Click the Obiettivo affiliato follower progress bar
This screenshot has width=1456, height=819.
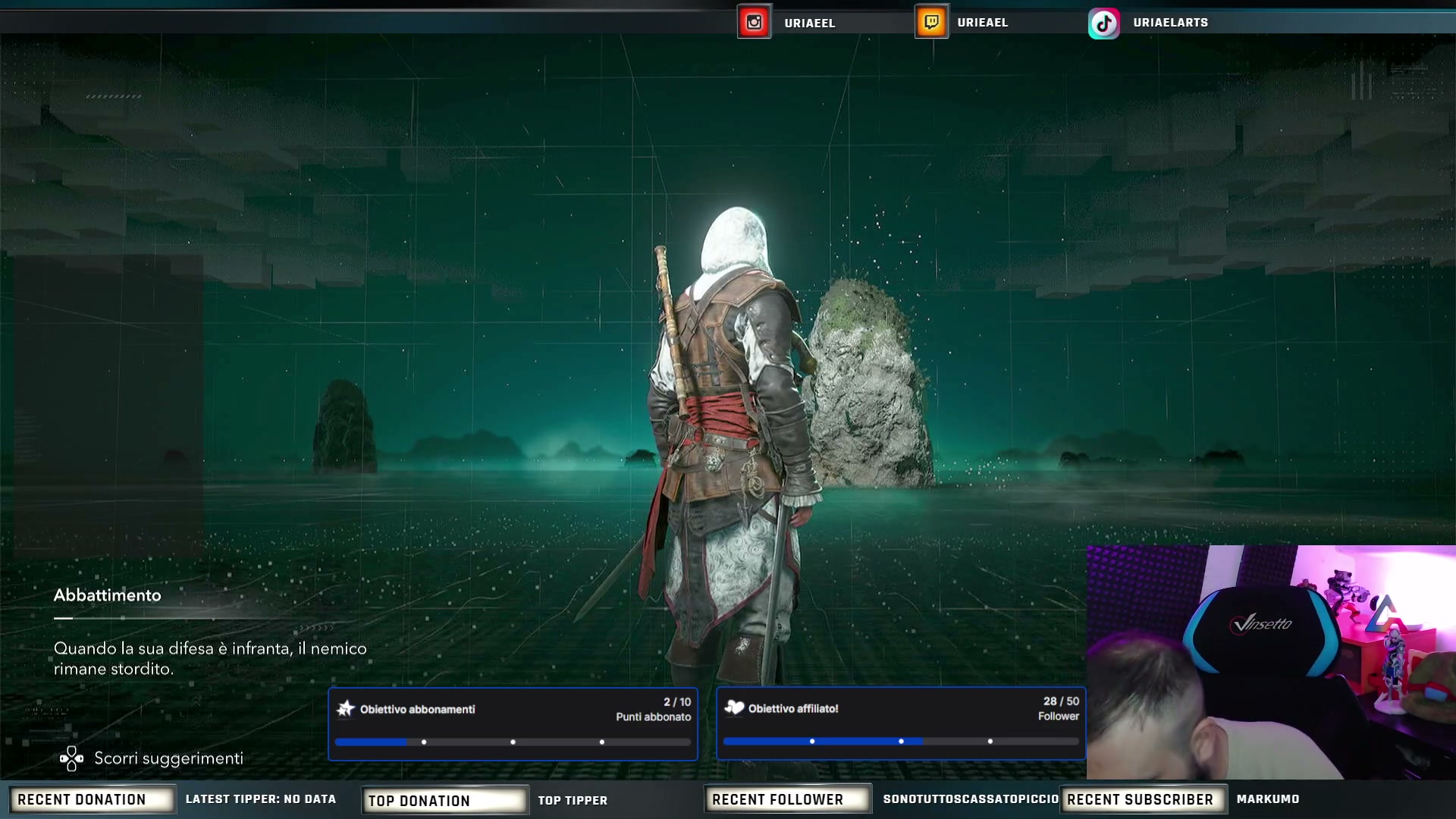pos(901,741)
